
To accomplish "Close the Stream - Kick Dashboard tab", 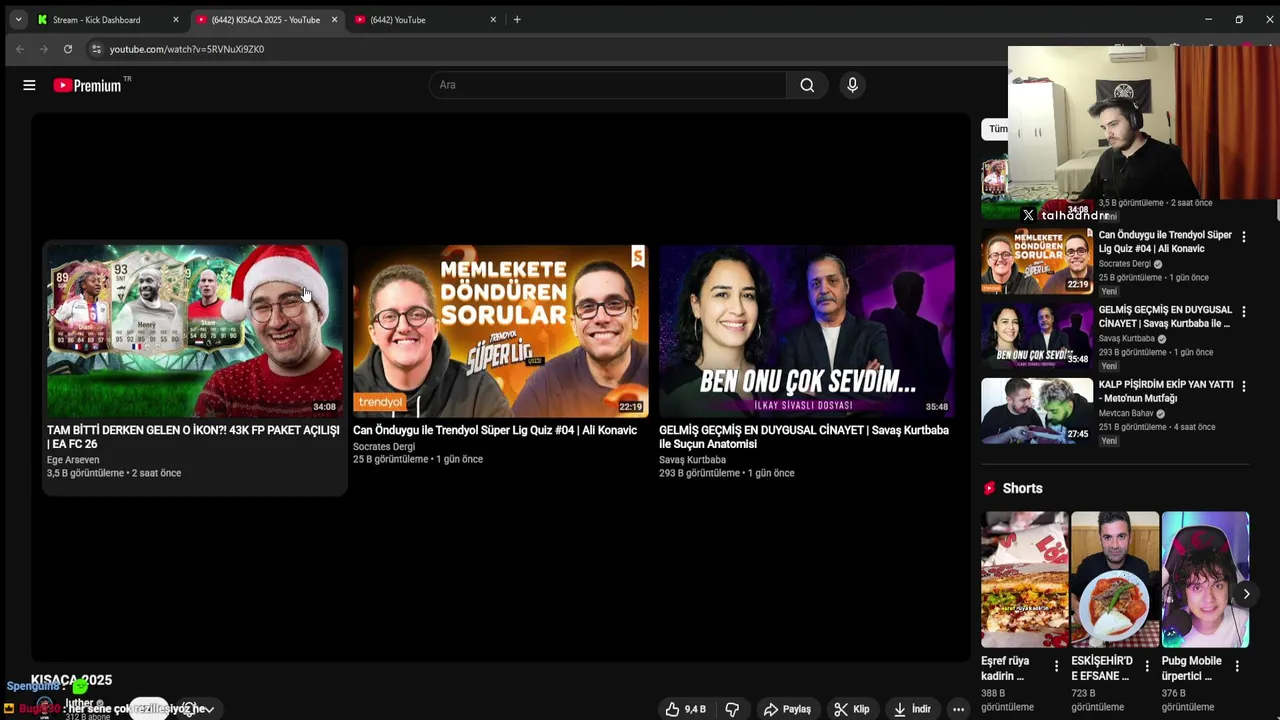I will tap(176, 20).
